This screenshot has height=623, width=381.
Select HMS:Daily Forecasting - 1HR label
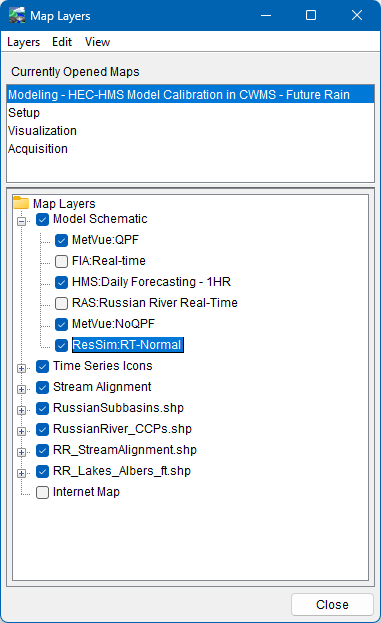[x=151, y=282]
